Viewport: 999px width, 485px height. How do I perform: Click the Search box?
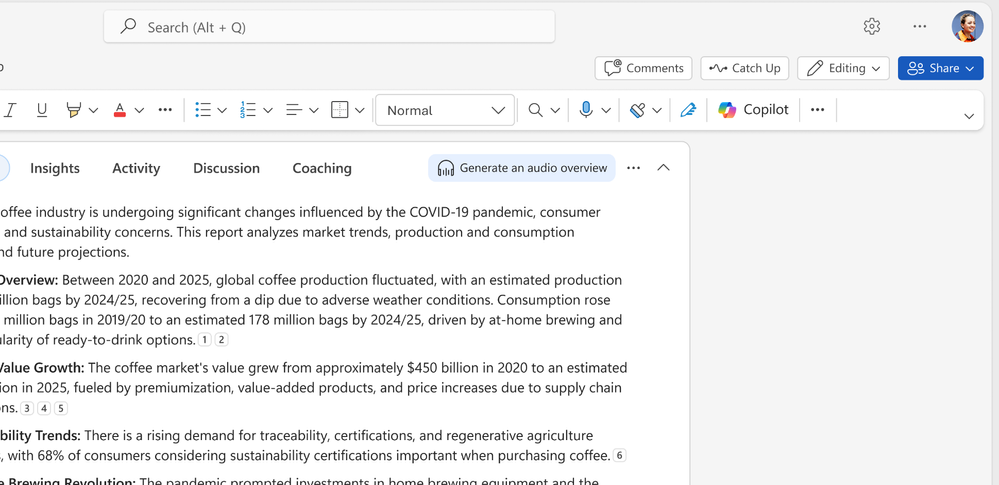pos(329,27)
